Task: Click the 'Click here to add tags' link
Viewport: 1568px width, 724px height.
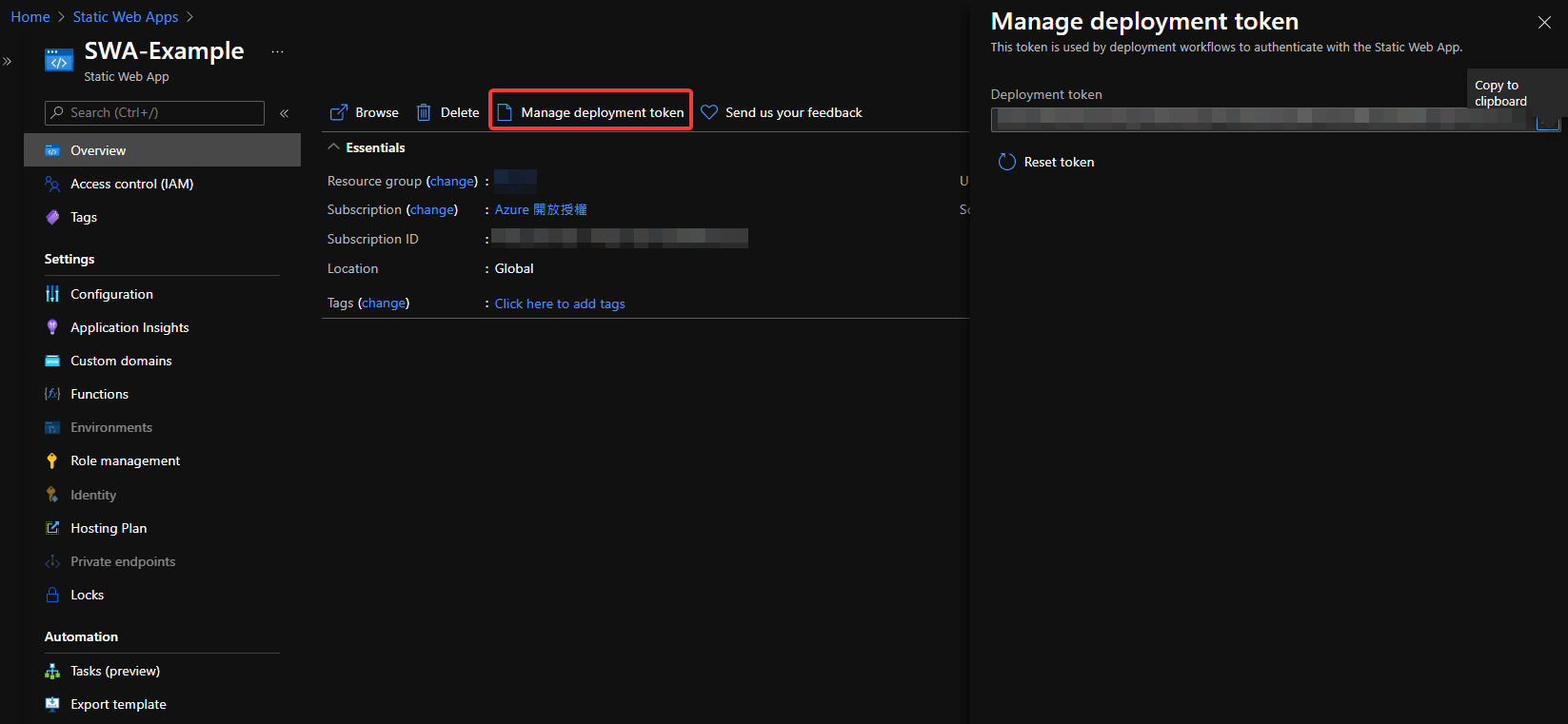Action: click(x=560, y=303)
